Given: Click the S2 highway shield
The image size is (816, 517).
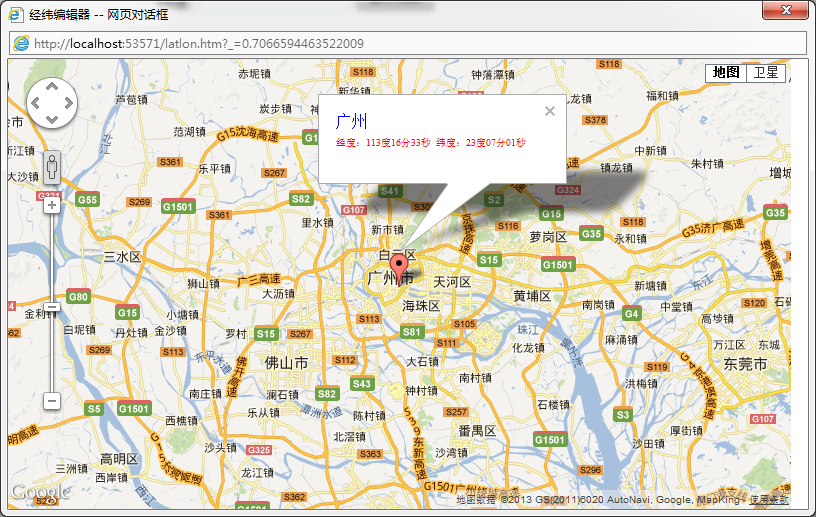Looking at the screenshot, I should tap(494, 200).
